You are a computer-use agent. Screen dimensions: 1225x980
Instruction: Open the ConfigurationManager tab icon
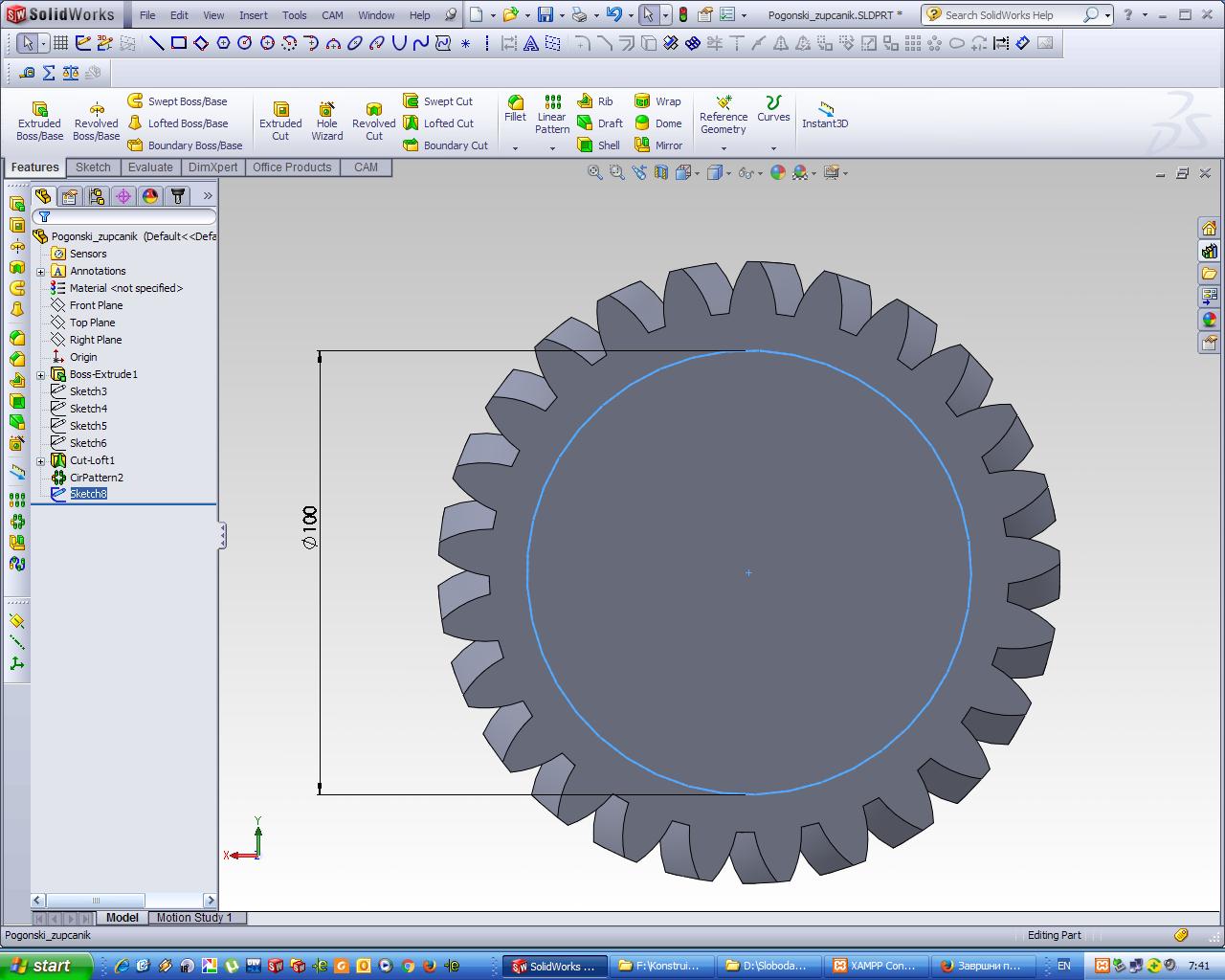click(97, 195)
